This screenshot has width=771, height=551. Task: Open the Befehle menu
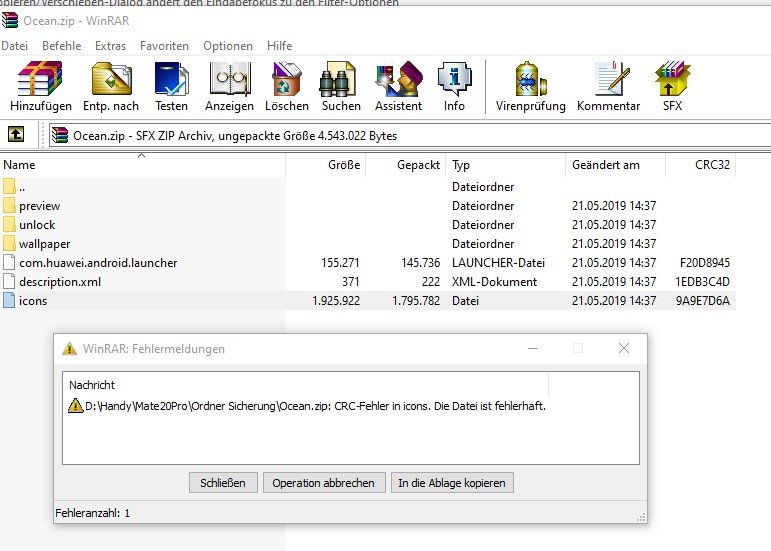61,46
